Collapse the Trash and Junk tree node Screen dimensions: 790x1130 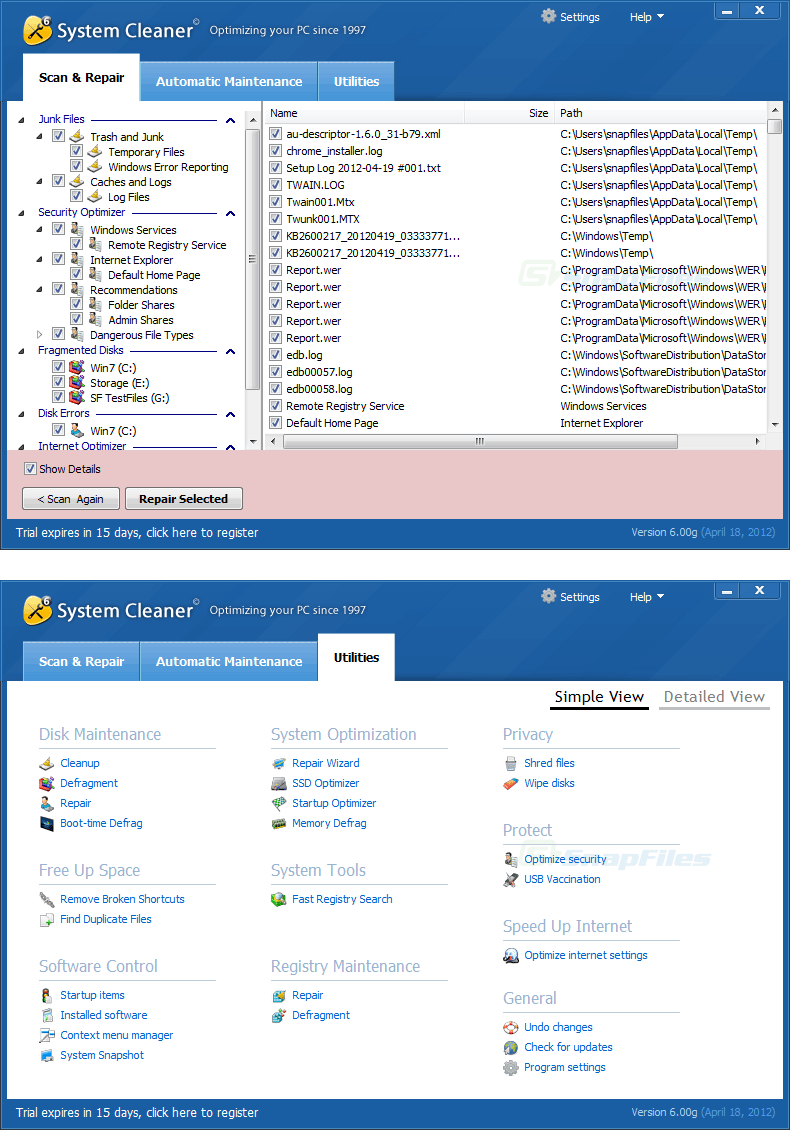(x=40, y=136)
